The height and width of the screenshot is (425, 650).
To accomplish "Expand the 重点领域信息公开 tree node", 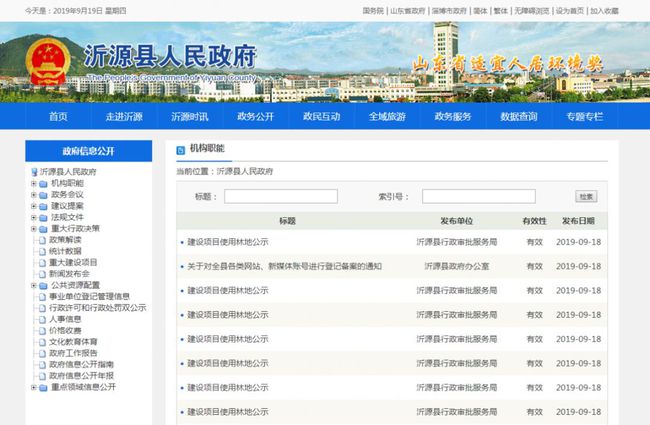I will [x=34, y=387].
